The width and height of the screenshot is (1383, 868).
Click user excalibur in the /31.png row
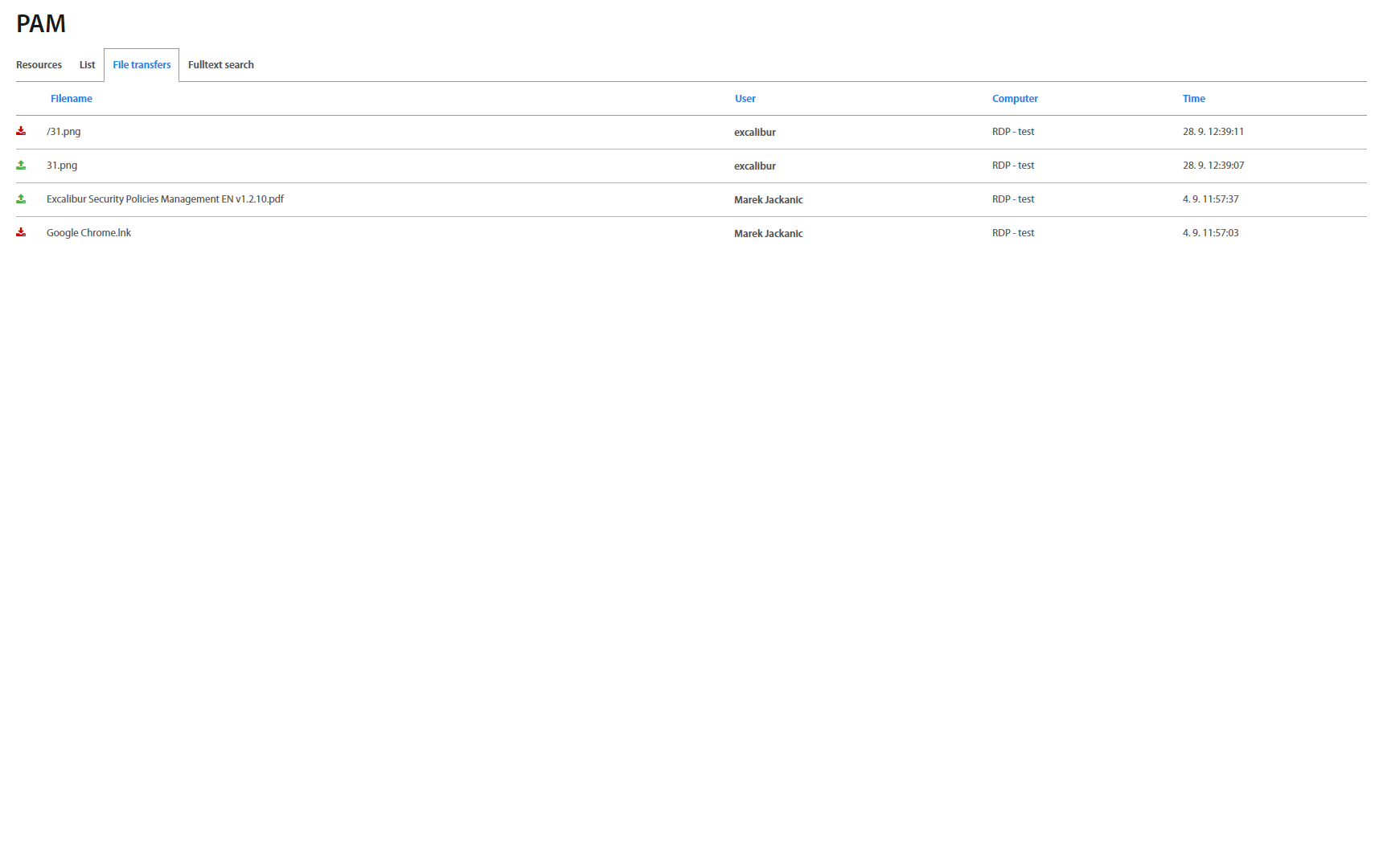pyautogui.click(x=754, y=133)
